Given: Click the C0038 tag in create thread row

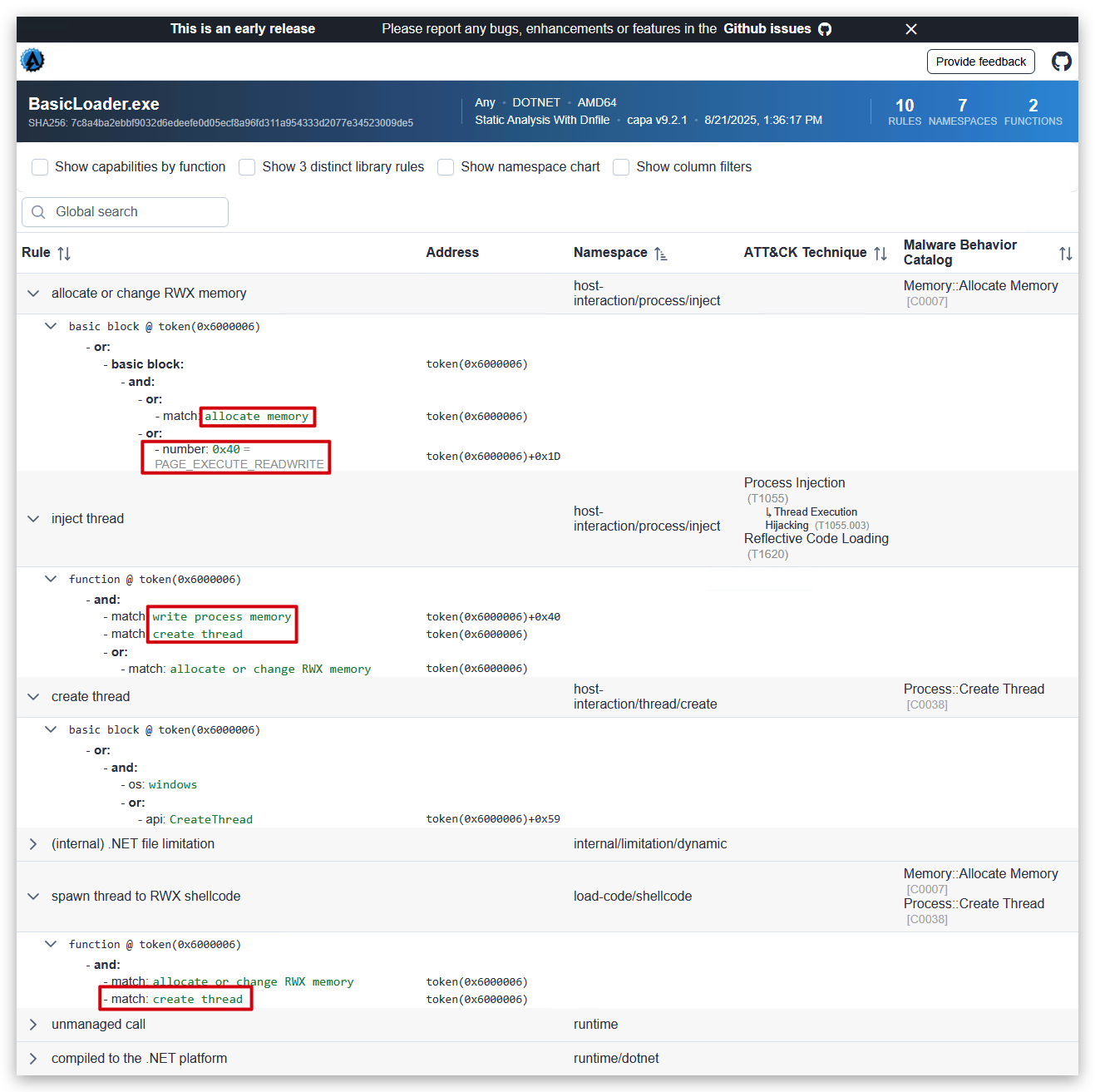Looking at the screenshot, I should coord(927,704).
